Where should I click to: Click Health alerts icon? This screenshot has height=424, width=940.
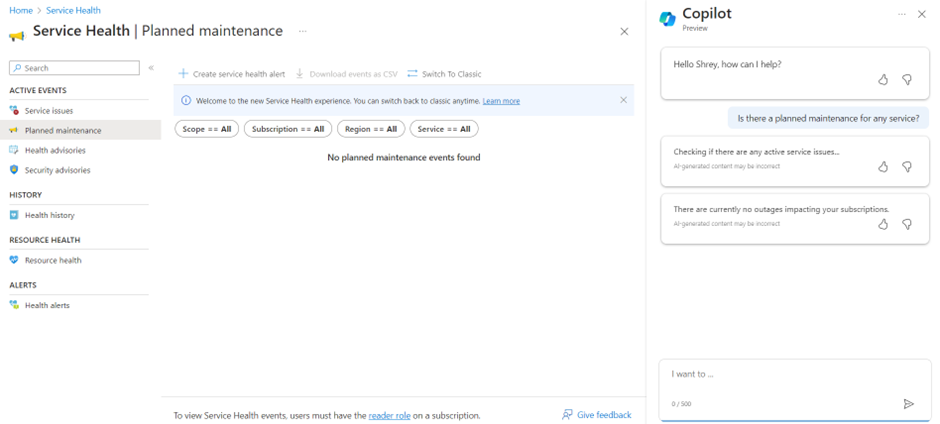pyautogui.click(x=14, y=305)
